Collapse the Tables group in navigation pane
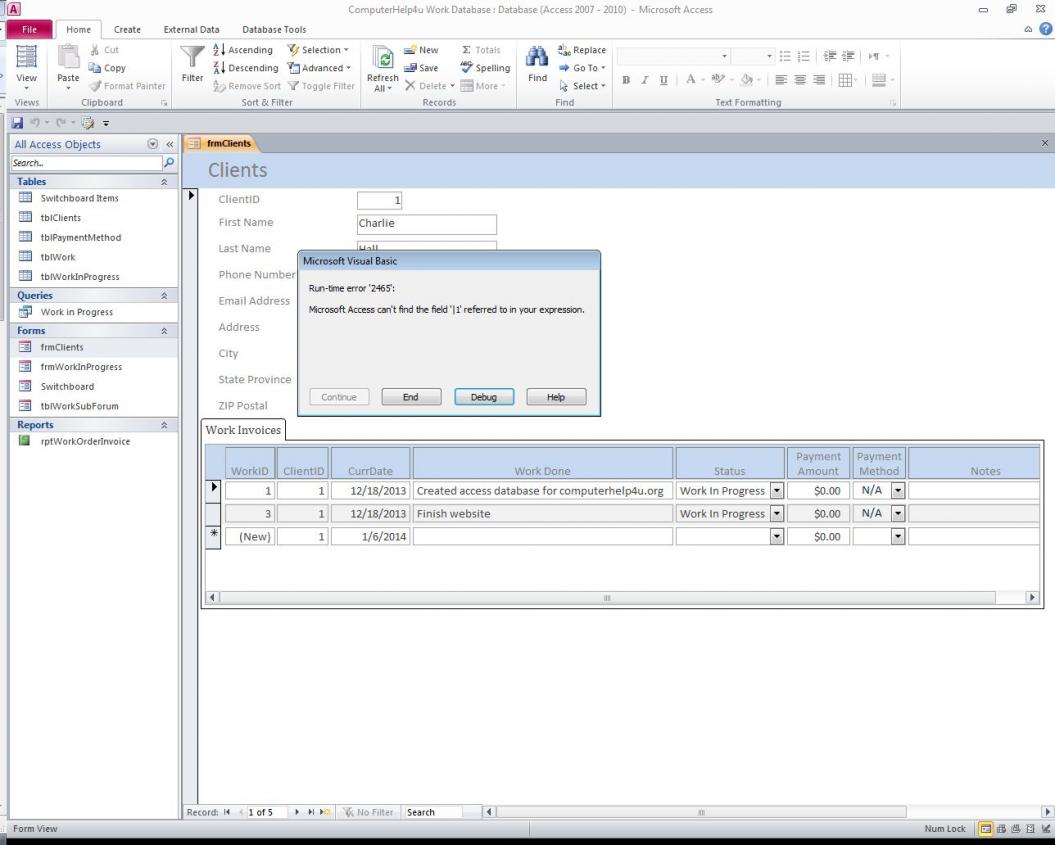Viewport: 1055px width, 845px height. point(163,182)
